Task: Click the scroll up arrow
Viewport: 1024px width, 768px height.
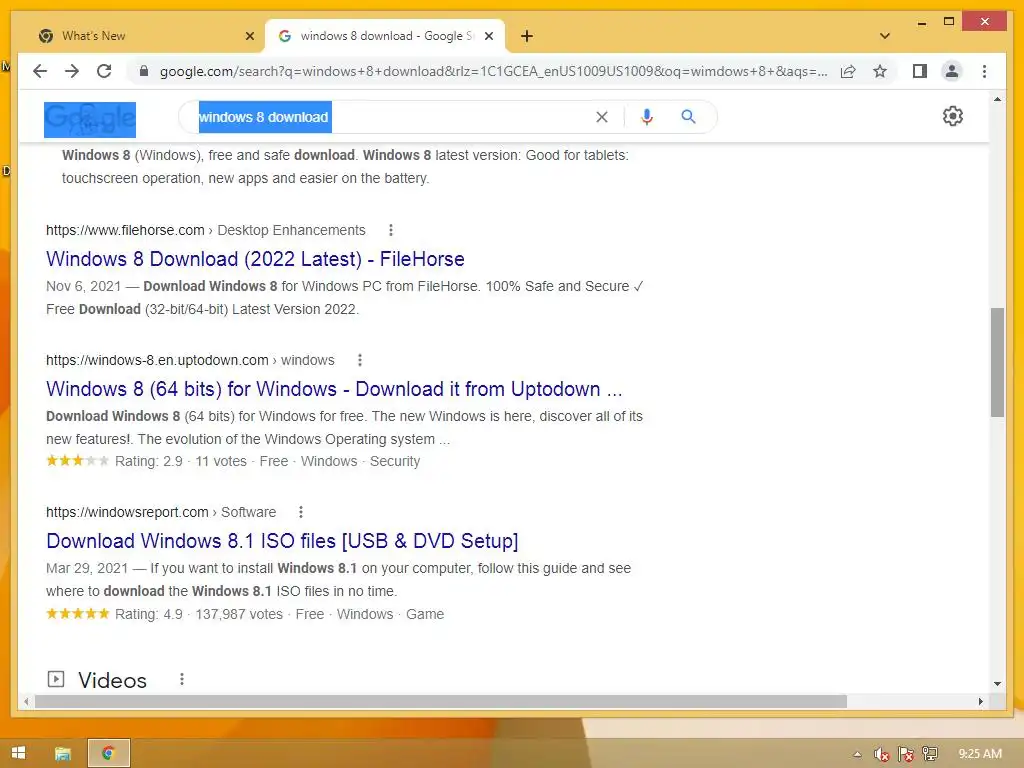Action: pyautogui.click(x=997, y=99)
